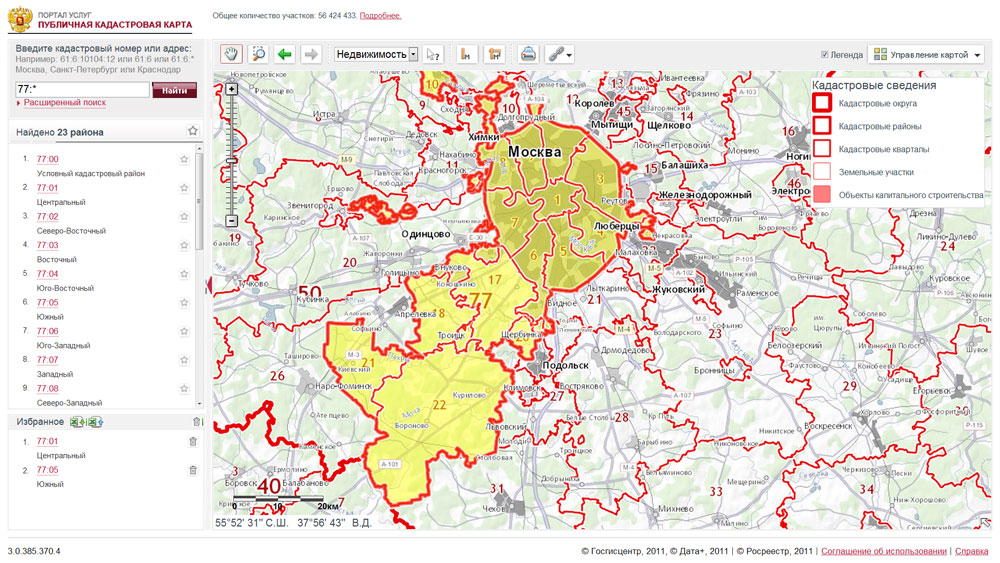Click the cadastral number search field
1000x563 pixels.
click(82, 90)
